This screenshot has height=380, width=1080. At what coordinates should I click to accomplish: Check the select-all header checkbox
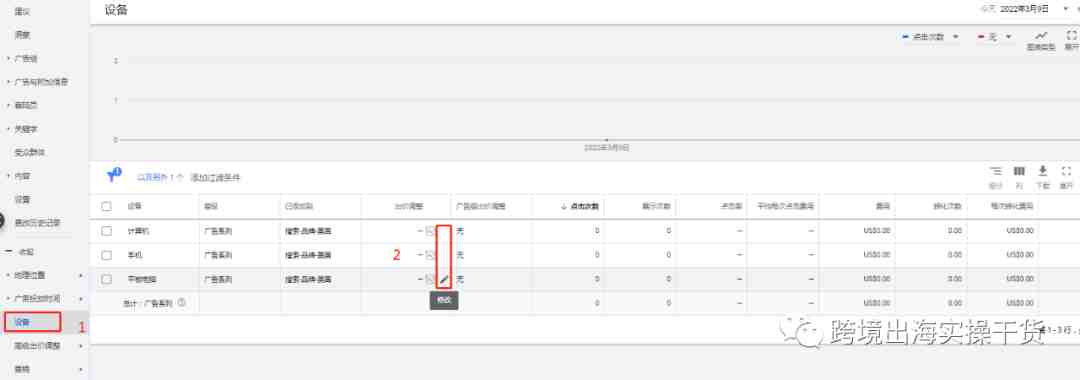click(x=106, y=206)
